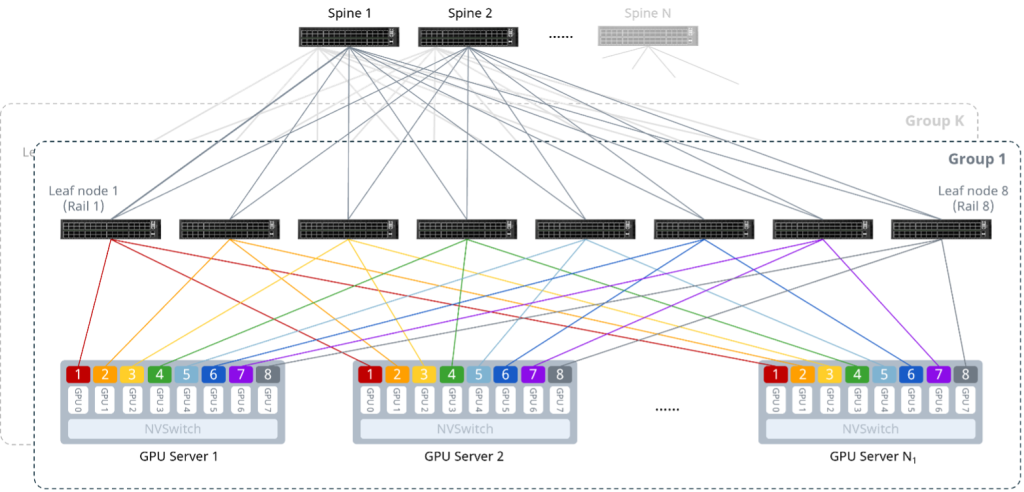
Task: Select NVSwitch bar in GPU Server N1
Action: coord(871,429)
